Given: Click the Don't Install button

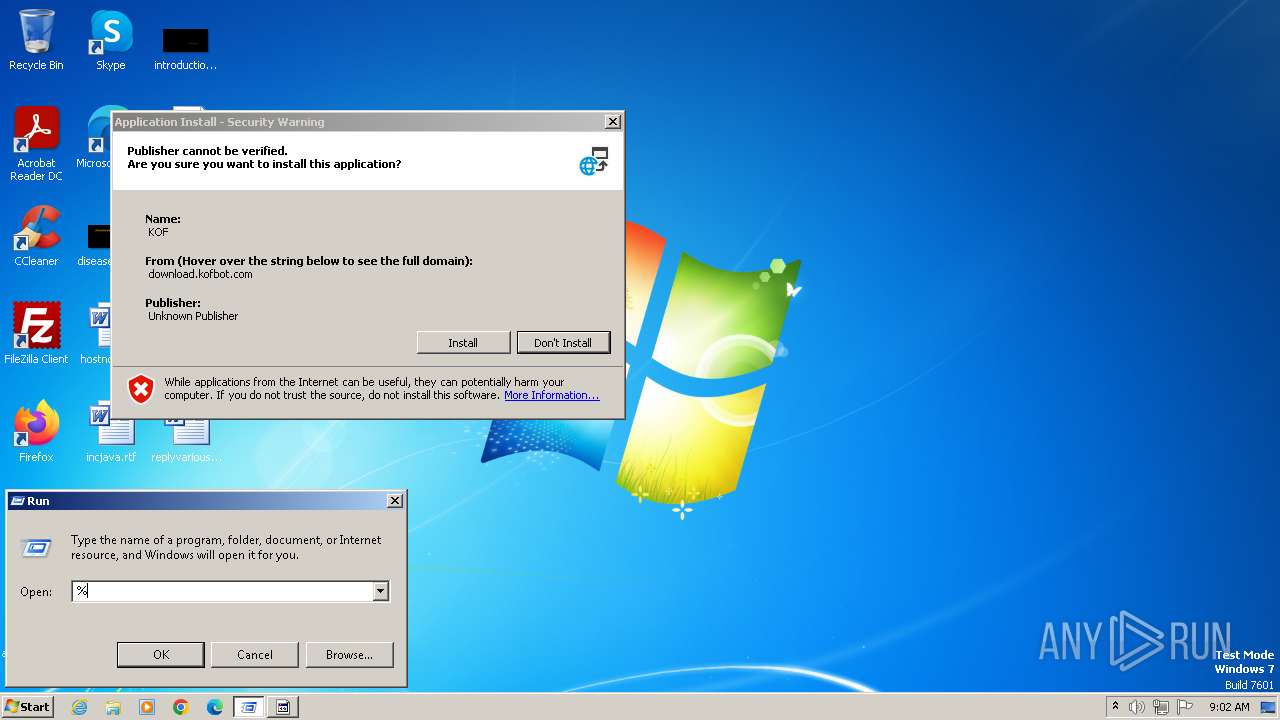Looking at the screenshot, I should (x=563, y=343).
